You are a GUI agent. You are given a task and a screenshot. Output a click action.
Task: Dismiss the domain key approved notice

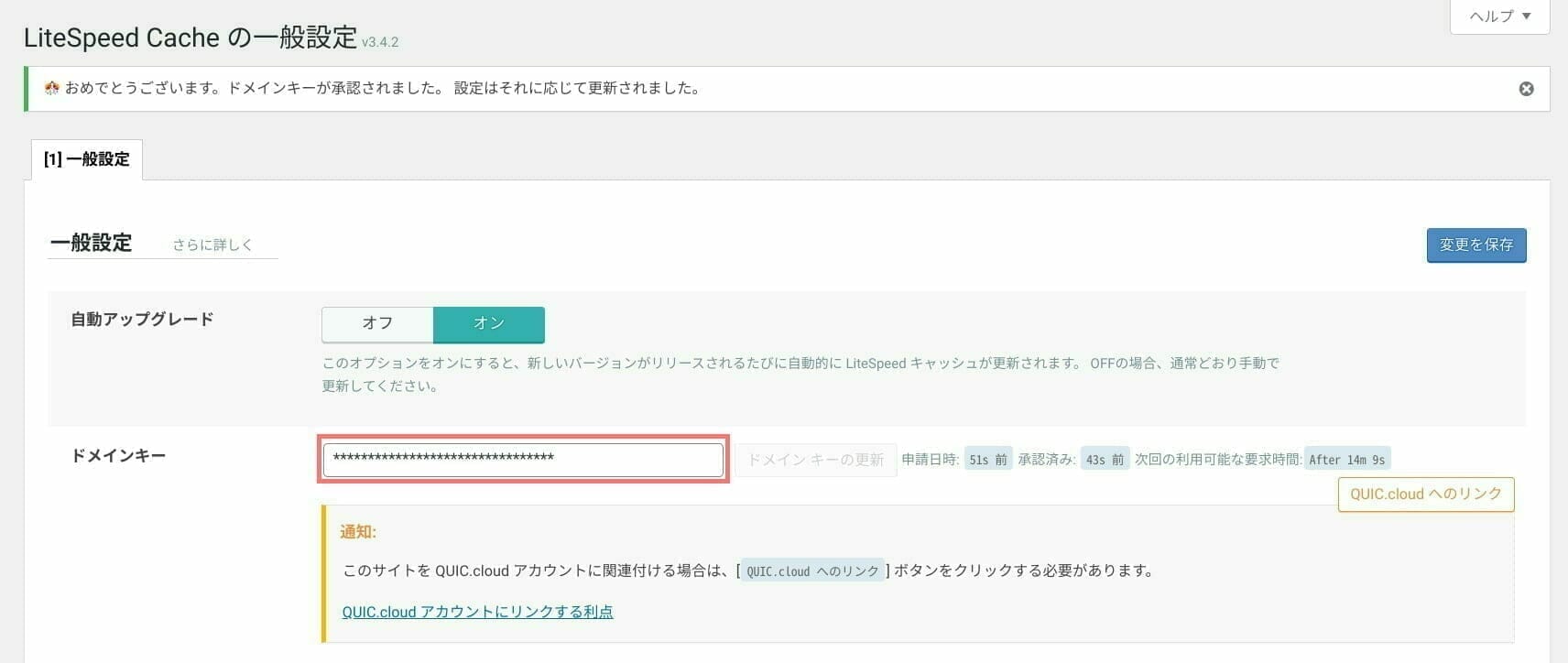coord(1526,89)
